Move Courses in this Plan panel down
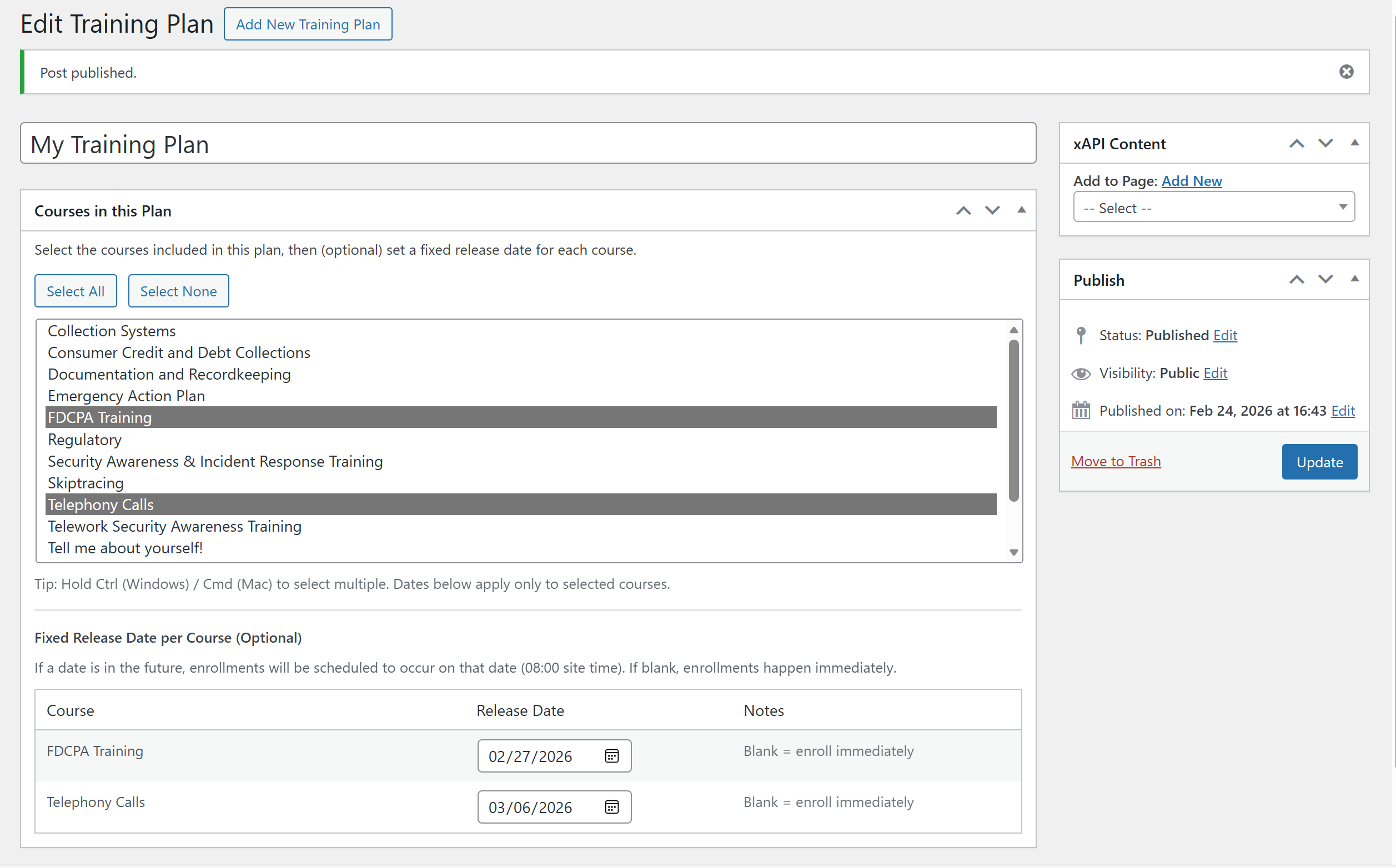The image size is (1396, 868). tap(992, 211)
